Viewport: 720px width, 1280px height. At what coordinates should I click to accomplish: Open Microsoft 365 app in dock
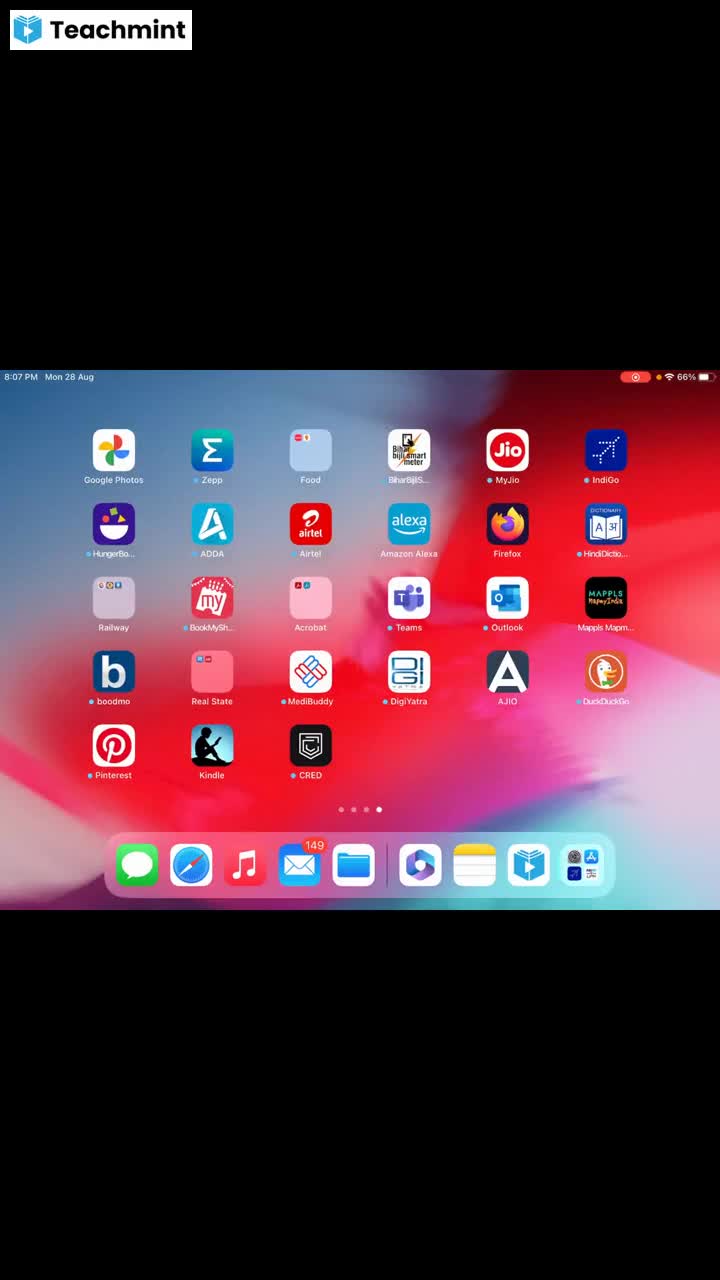click(421, 865)
